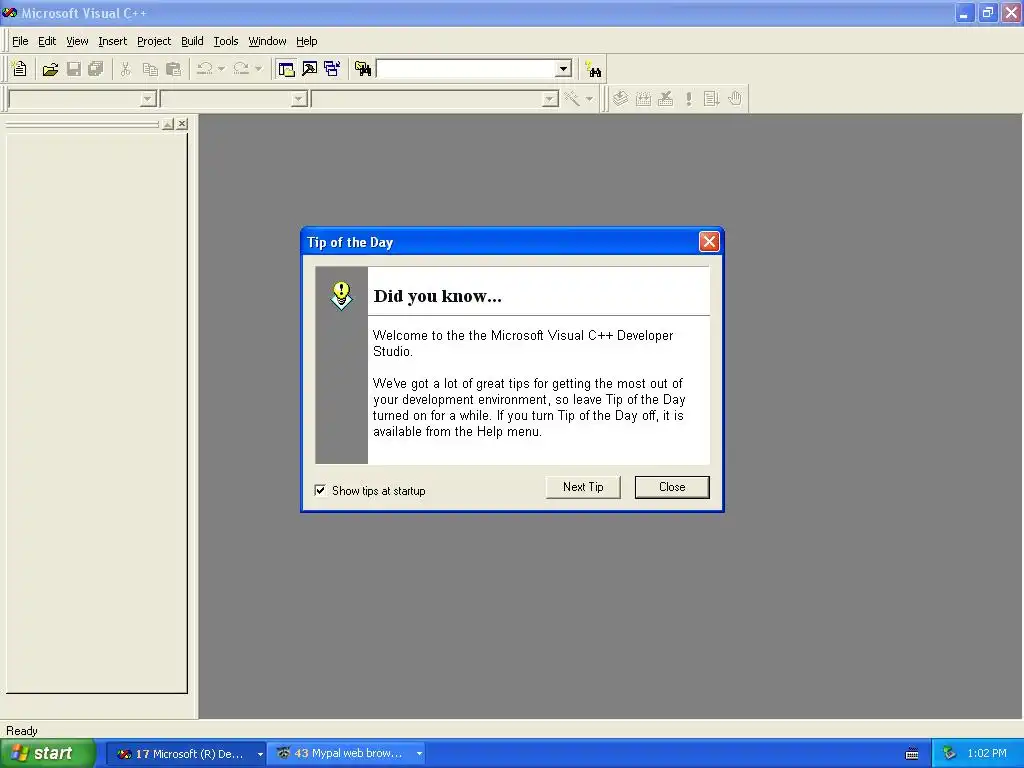The image size is (1024, 768).
Task: Click the Go debug icon
Action: coord(711,99)
